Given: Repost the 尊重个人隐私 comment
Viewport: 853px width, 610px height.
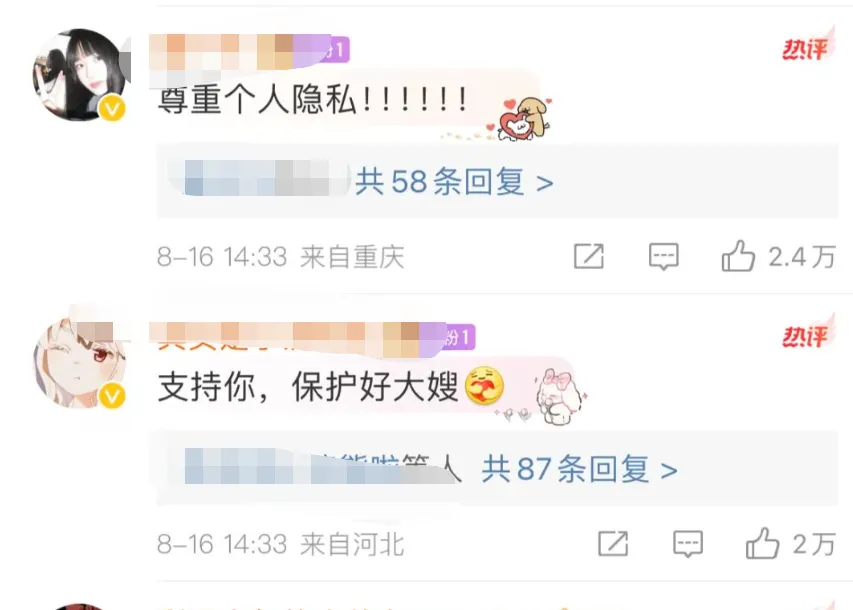Looking at the screenshot, I should [589, 256].
